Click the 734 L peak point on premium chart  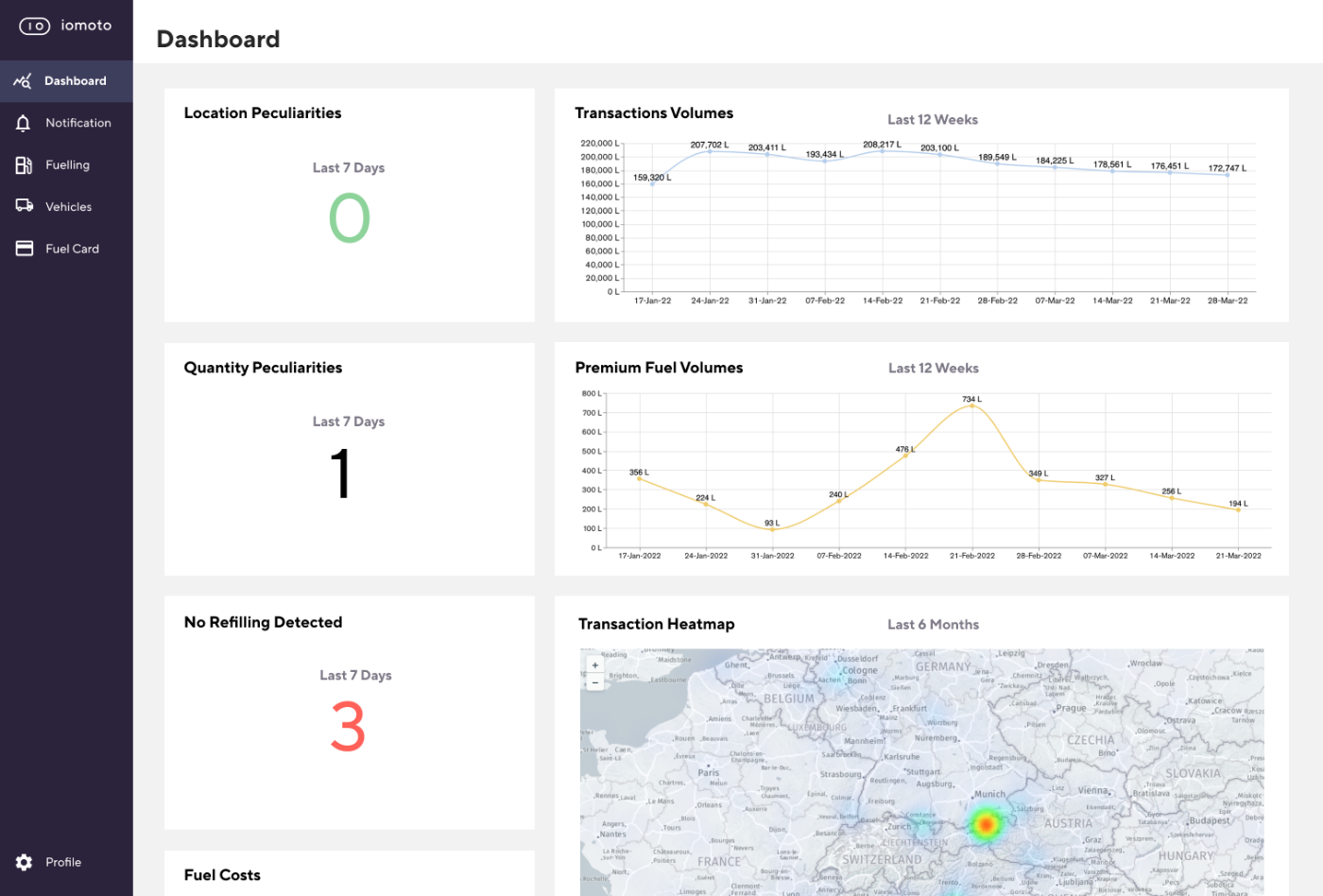pyautogui.click(x=972, y=406)
